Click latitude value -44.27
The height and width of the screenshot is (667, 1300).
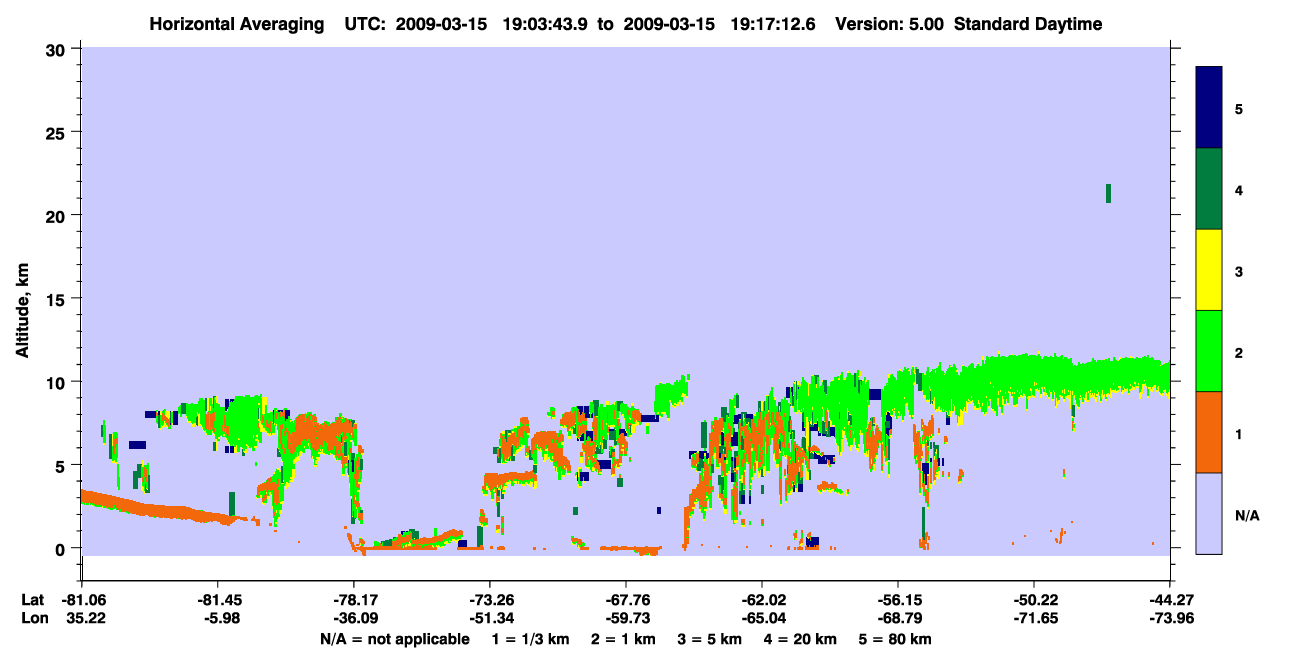[1169, 600]
